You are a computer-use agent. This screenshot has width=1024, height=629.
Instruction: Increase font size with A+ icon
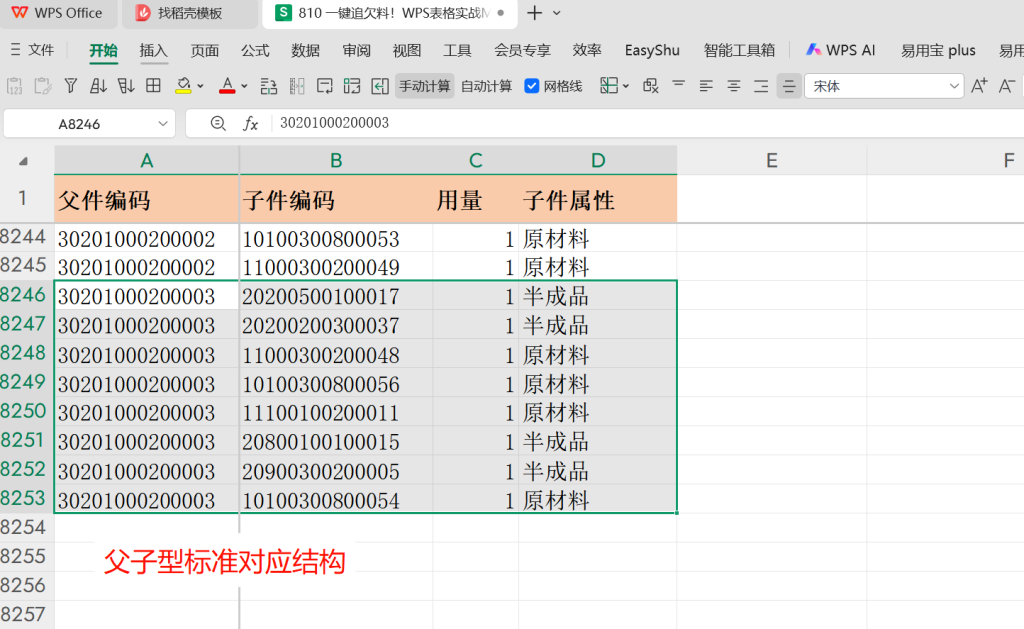[x=979, y=86]
